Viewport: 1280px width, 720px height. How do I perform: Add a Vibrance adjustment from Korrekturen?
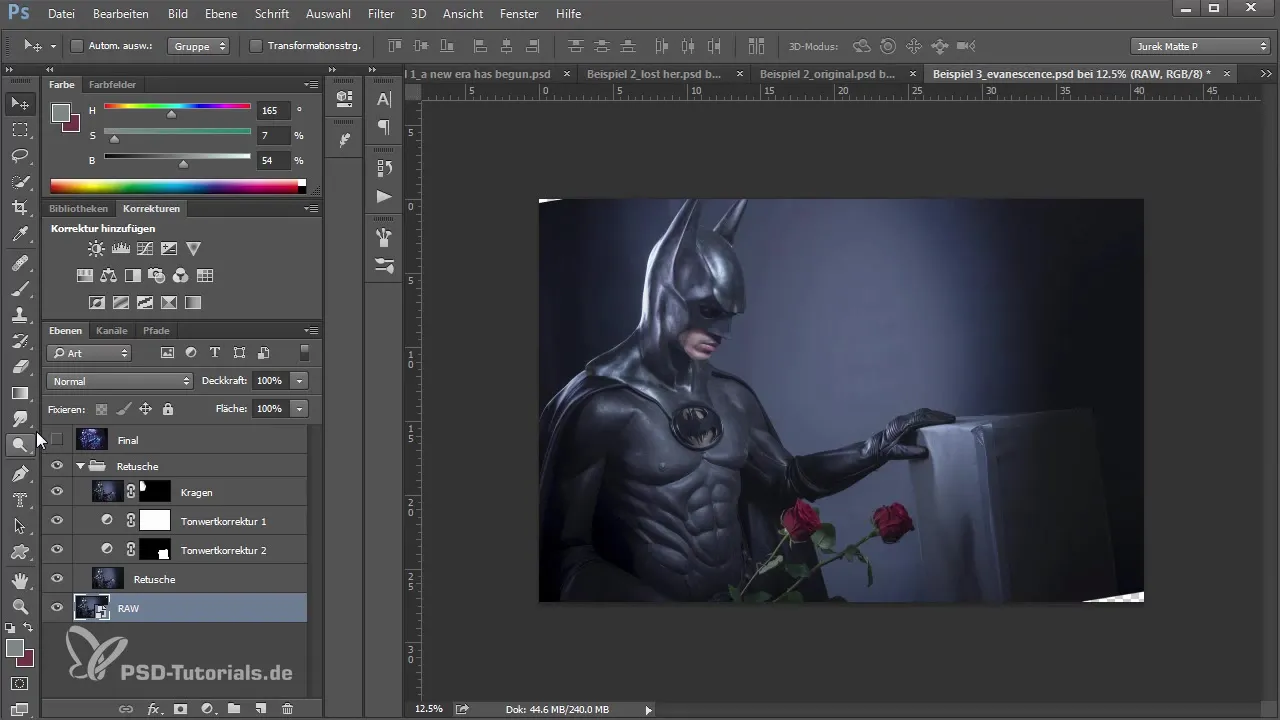(x=194, y=249)
